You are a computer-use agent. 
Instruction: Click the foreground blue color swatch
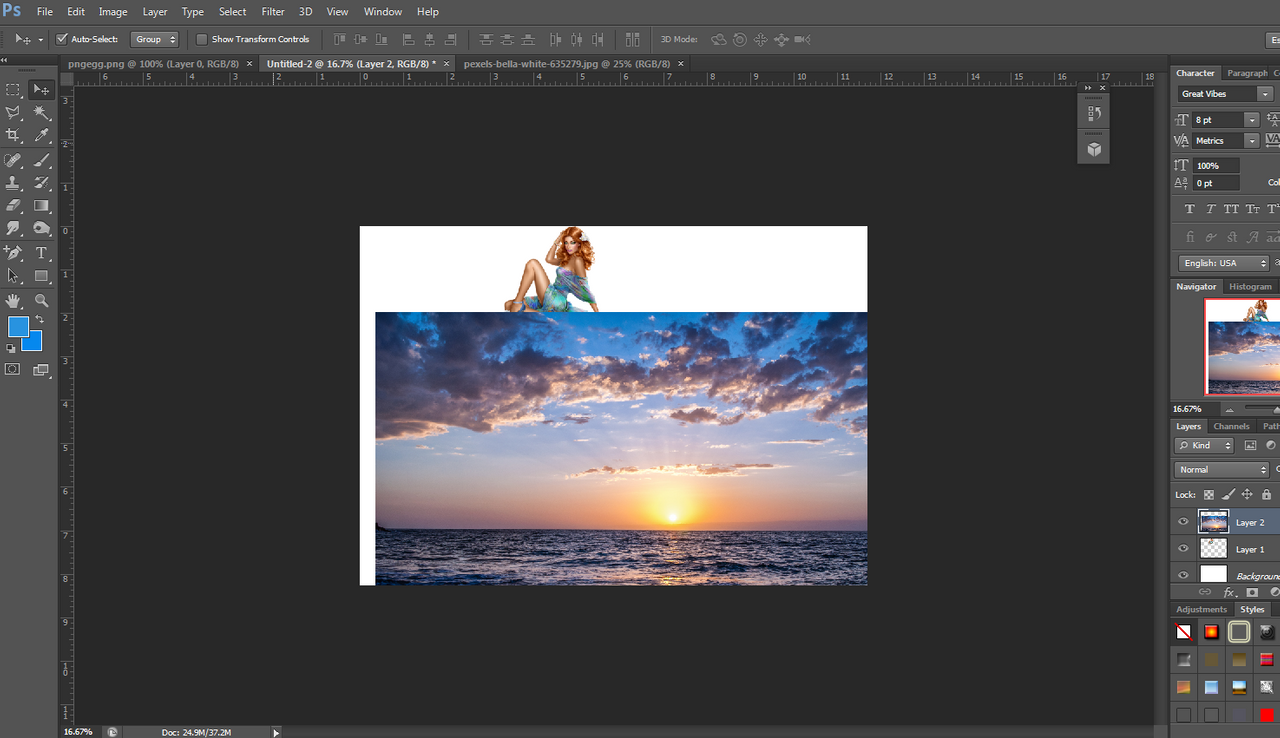point(18,327)
